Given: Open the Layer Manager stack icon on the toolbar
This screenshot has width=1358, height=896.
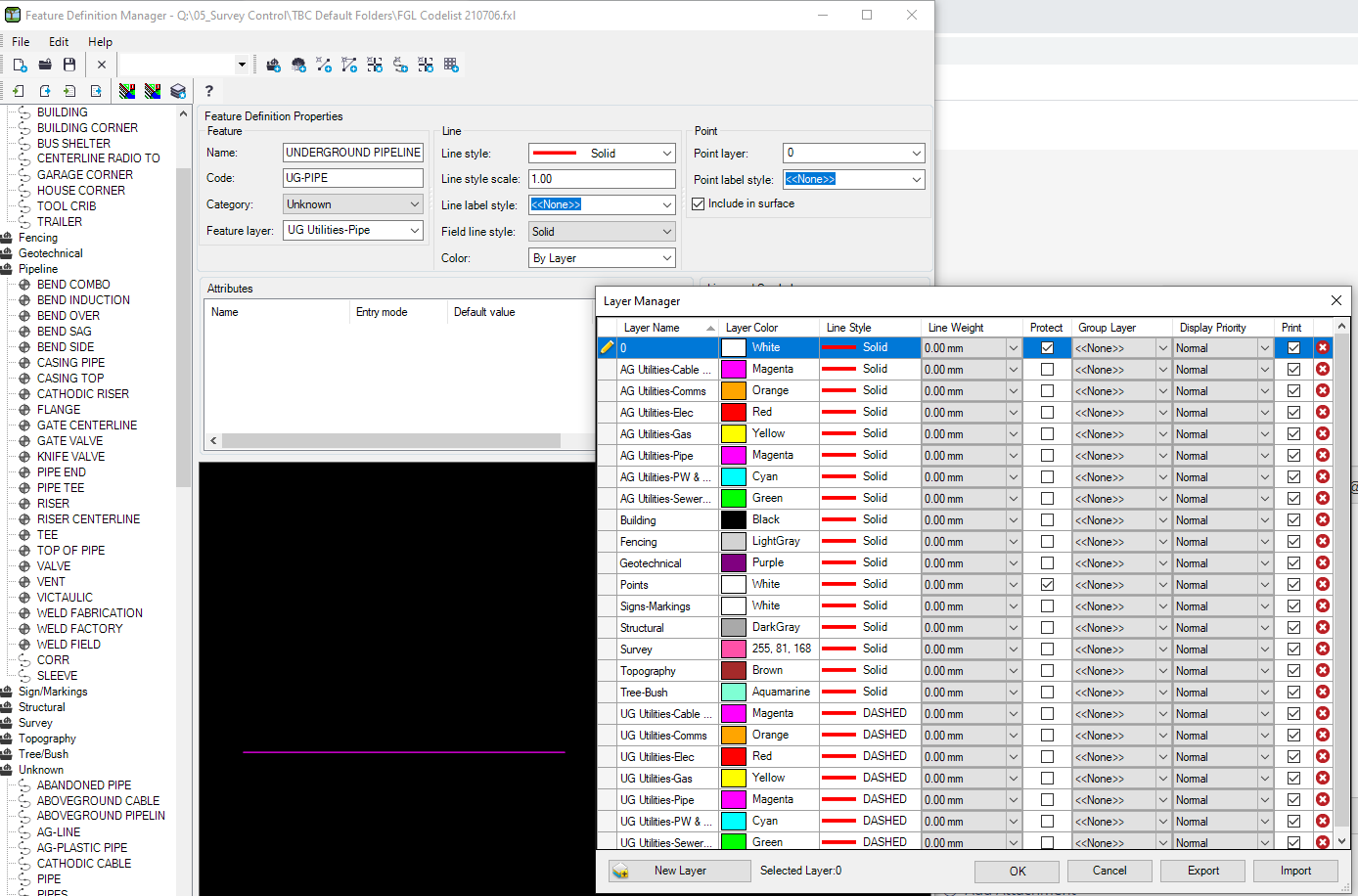Looking at the screenshot, I should [178, 91].
